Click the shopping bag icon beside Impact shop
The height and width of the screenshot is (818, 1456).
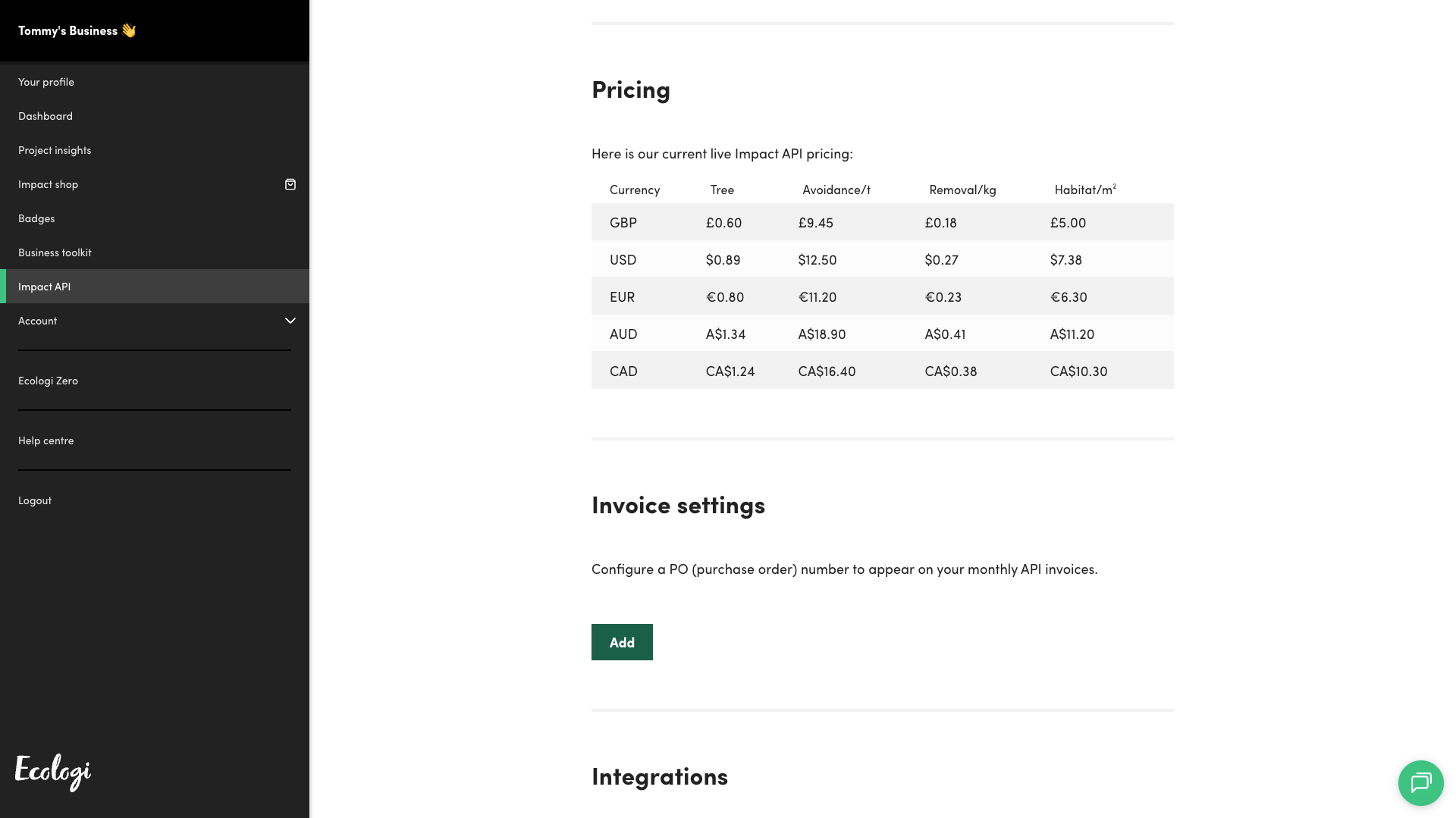(x=290, y=184)
